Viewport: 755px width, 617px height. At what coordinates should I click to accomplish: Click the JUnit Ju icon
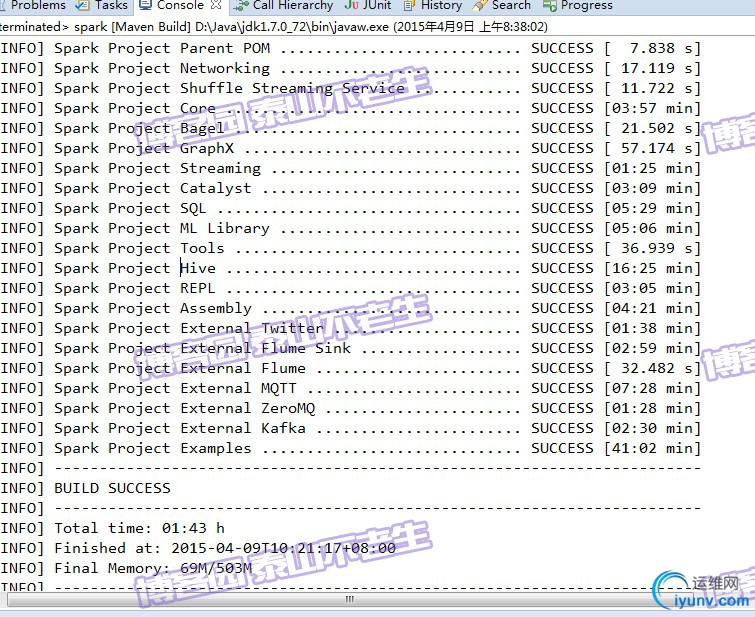click(x=351, y=5)
